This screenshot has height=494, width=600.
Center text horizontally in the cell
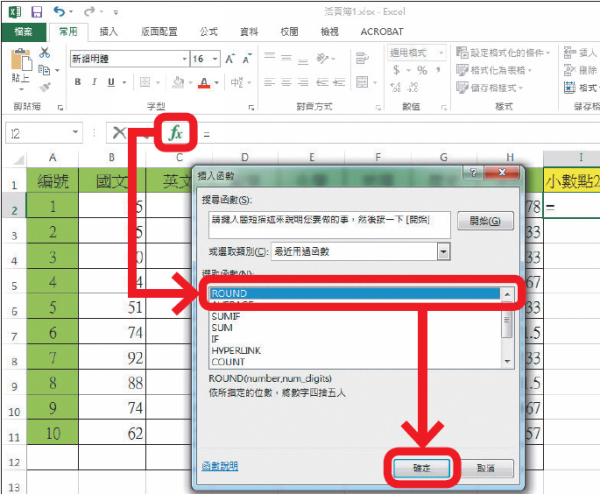[x=286, y=82]
